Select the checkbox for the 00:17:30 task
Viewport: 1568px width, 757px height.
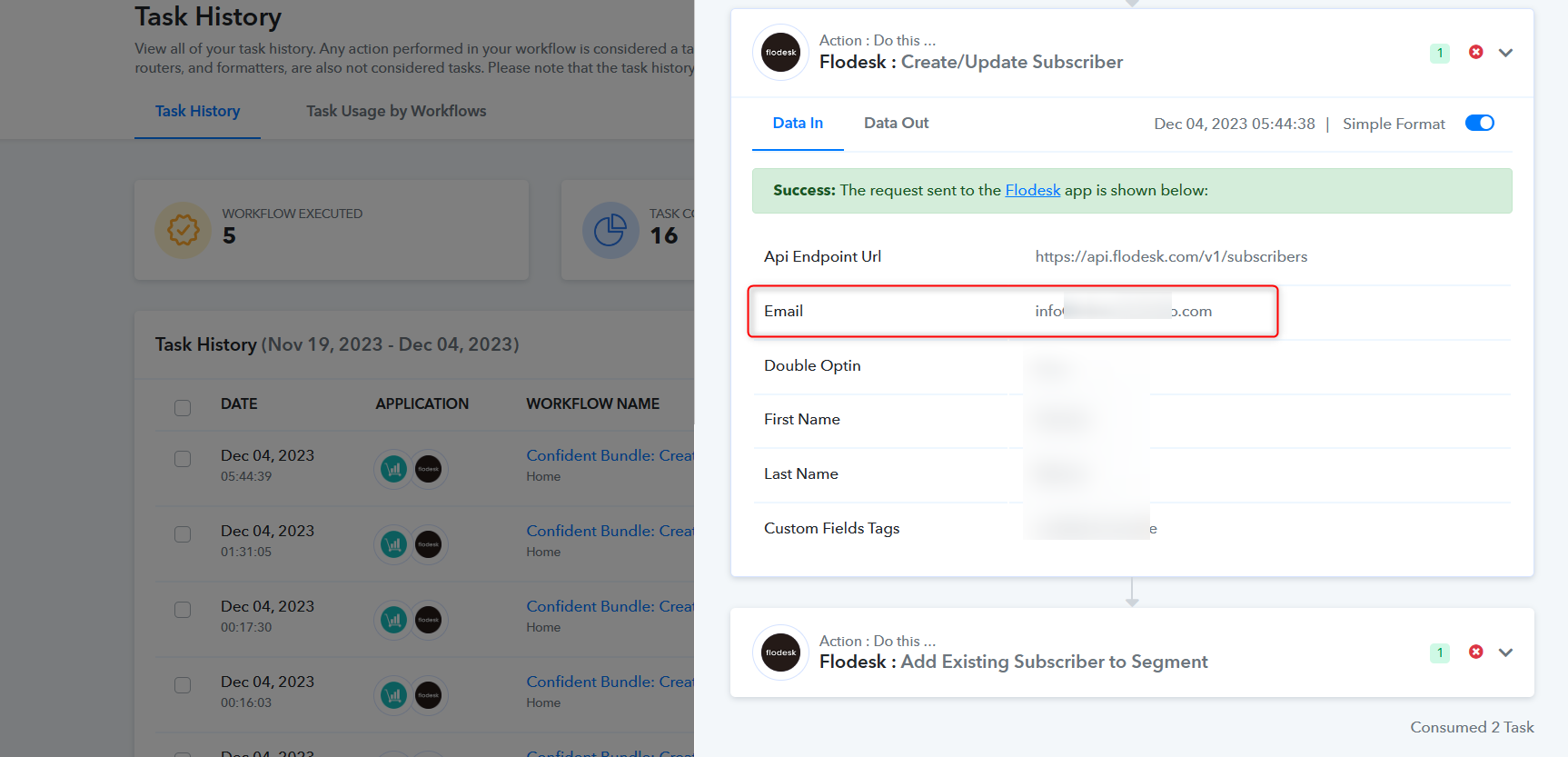point(183,610)
